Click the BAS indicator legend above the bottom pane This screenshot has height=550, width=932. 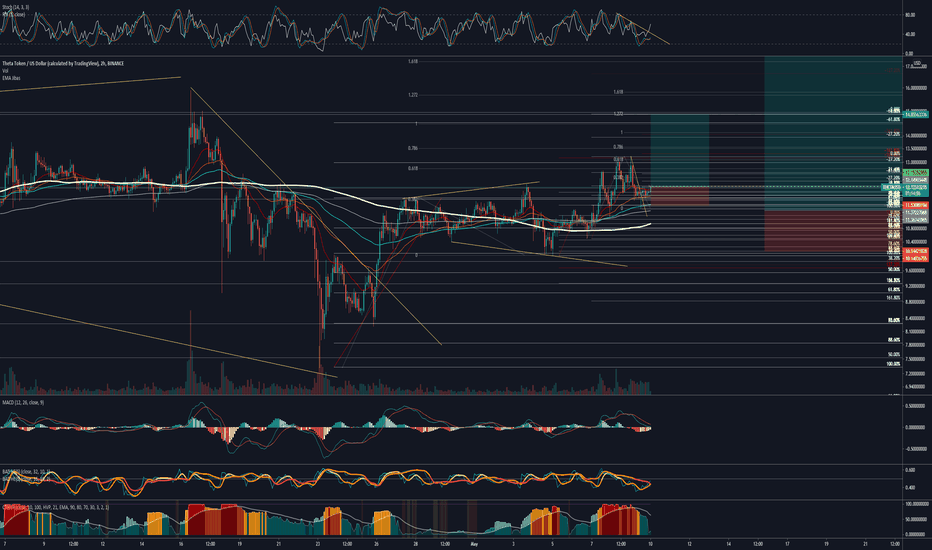click(27, 471)
